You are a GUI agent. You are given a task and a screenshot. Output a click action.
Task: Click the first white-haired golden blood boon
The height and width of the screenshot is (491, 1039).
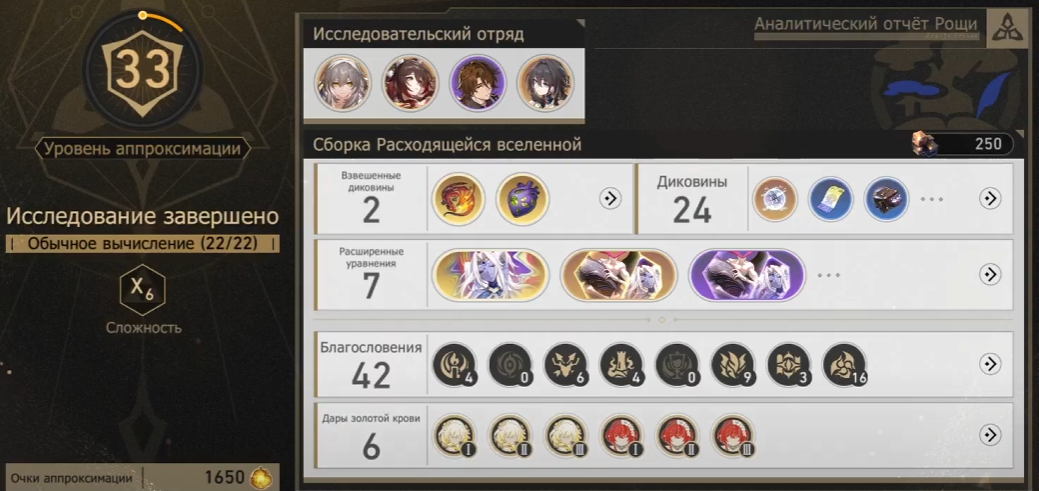pyautogui.click(x=455, y=435)
